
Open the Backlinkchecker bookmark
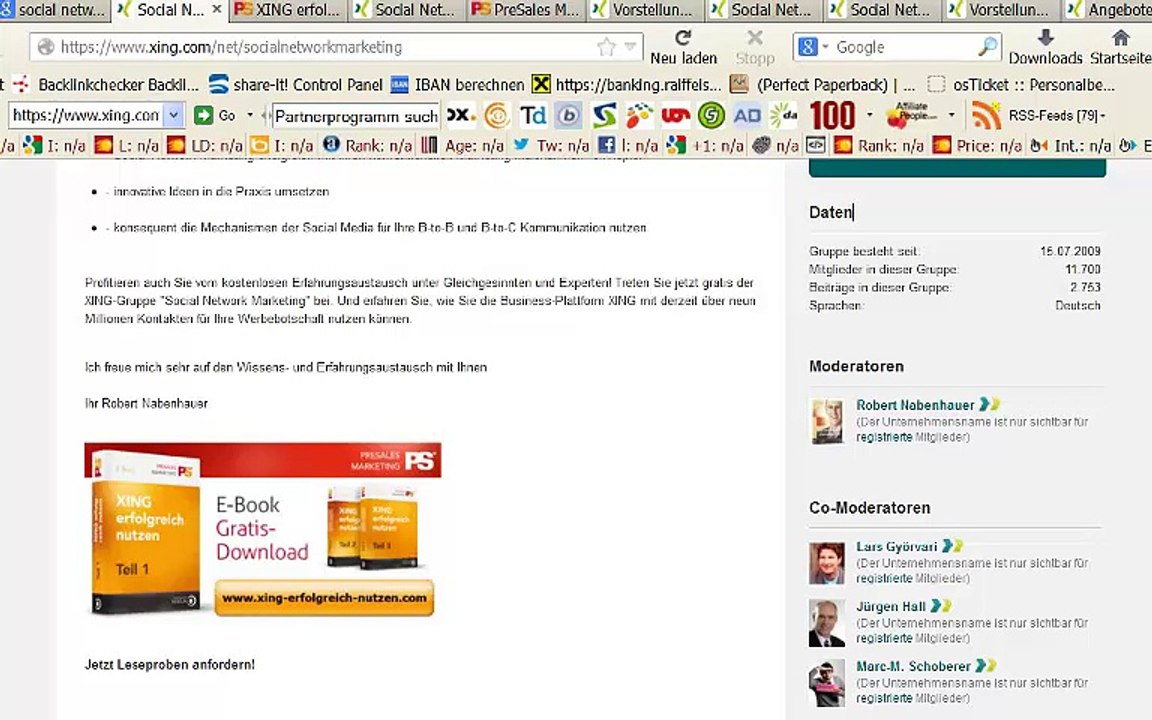point(105,84)
